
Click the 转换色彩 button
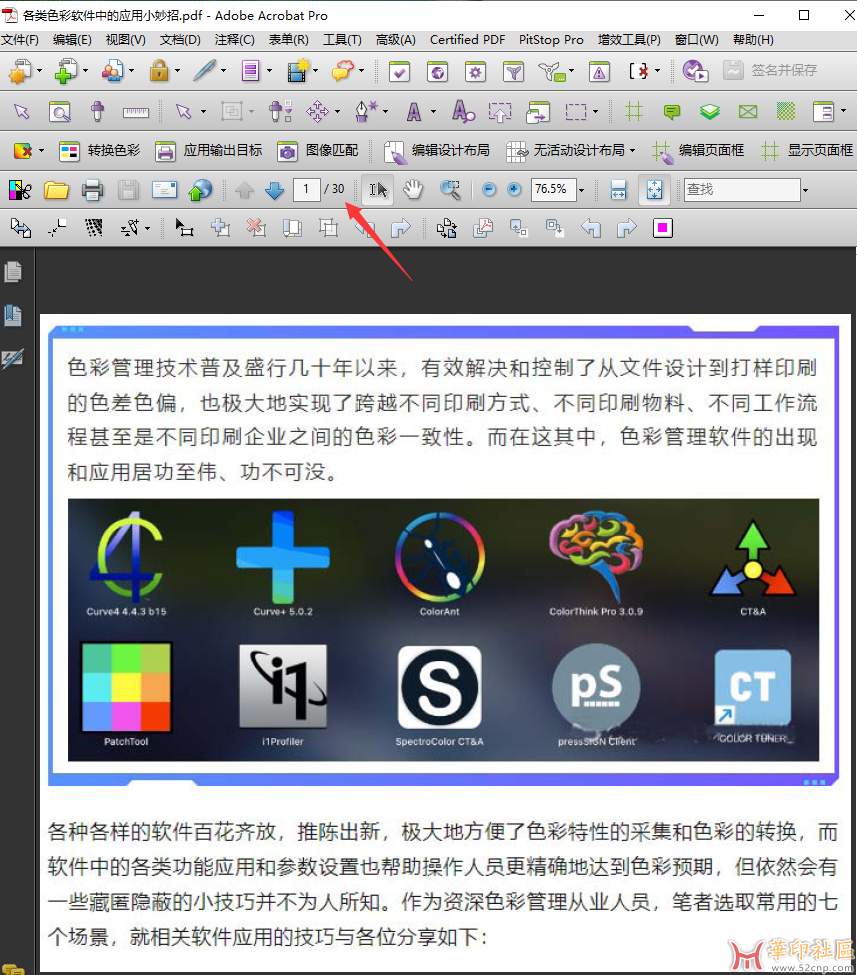[x=100, y=150]
